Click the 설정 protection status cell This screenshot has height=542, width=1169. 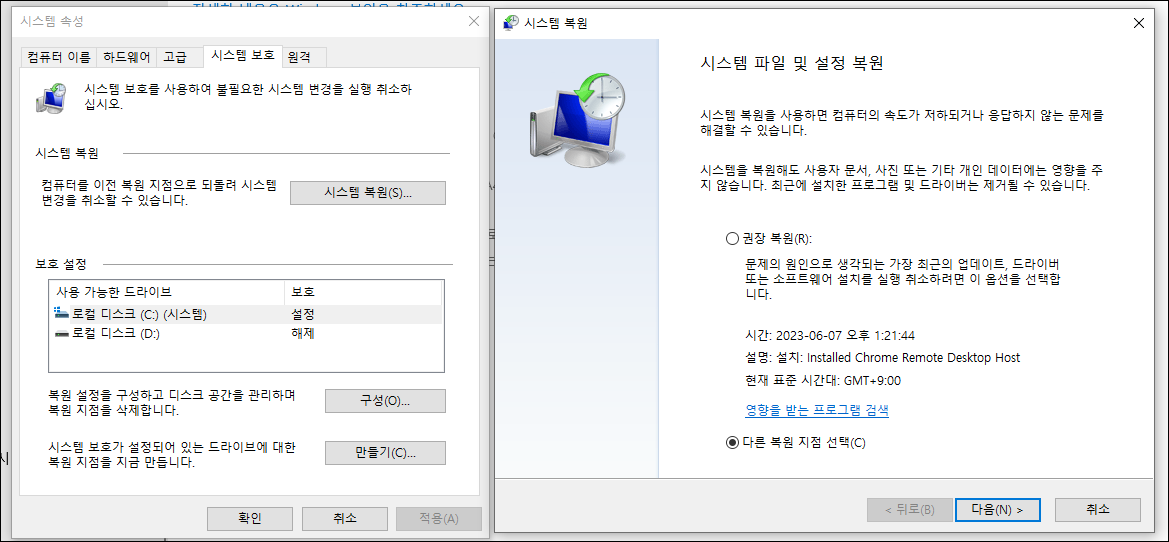point(303,314)
